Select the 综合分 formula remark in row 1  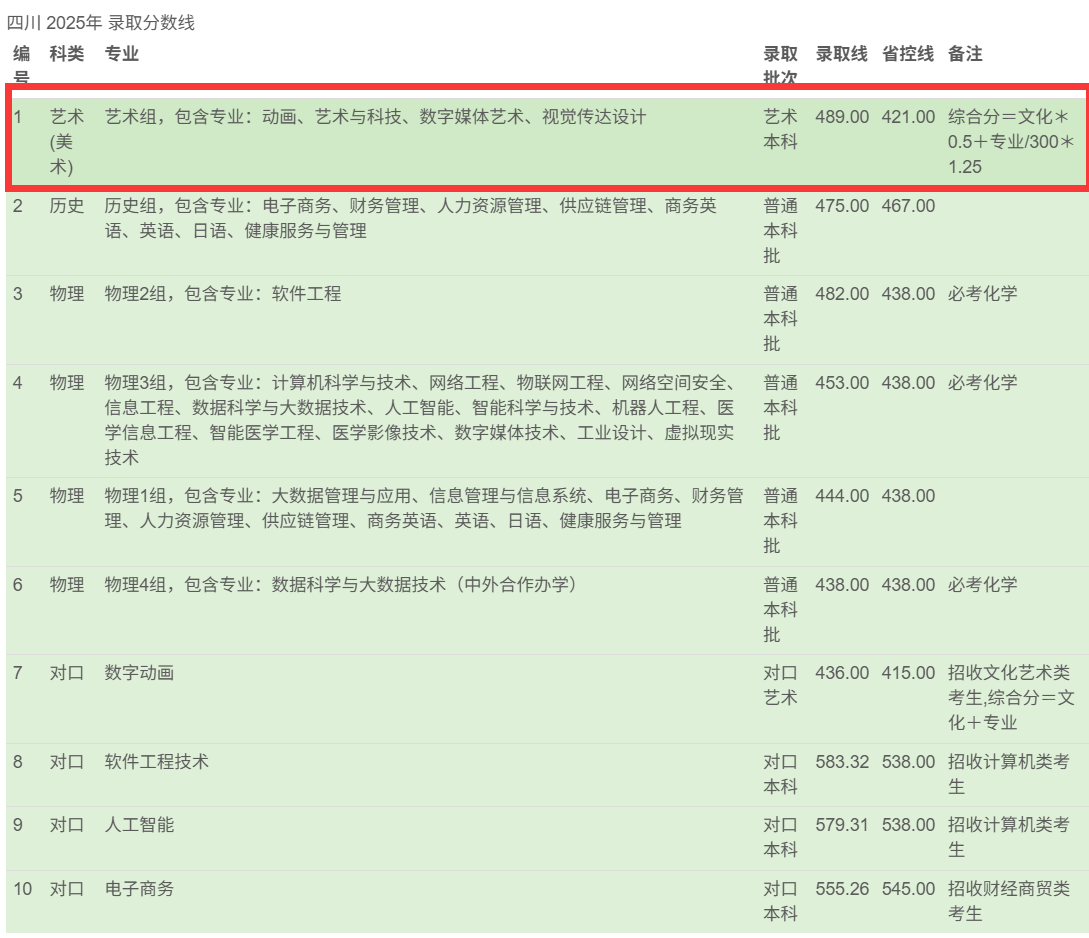click(1011, 142)
